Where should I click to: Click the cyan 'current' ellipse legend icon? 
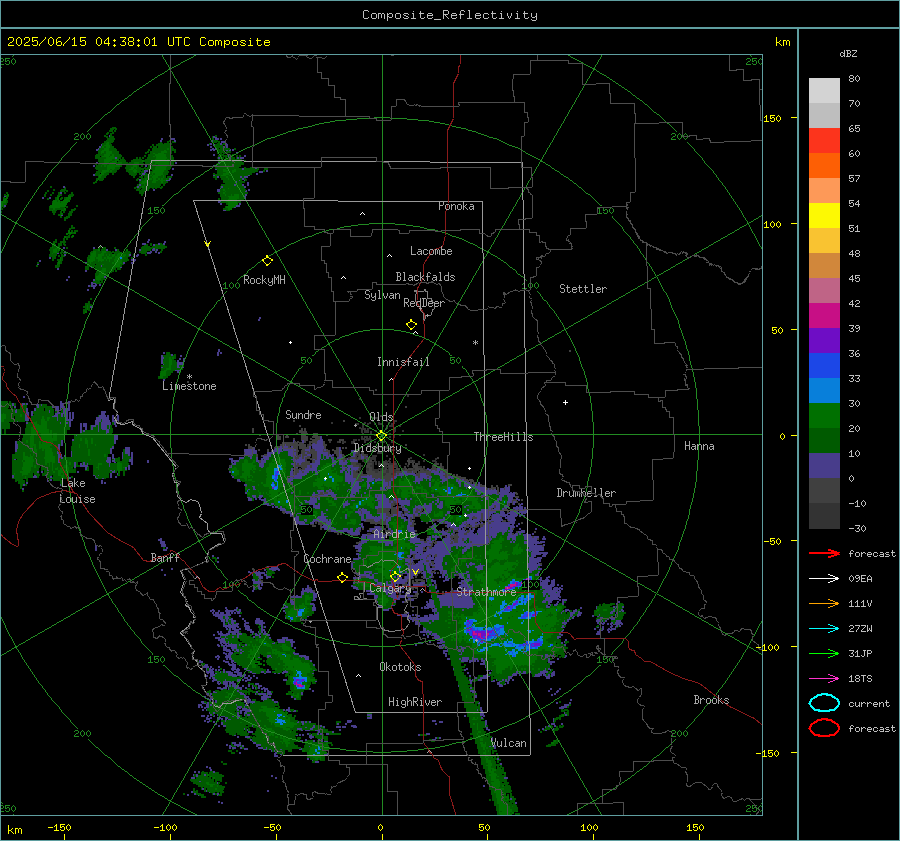click(824, 703)
